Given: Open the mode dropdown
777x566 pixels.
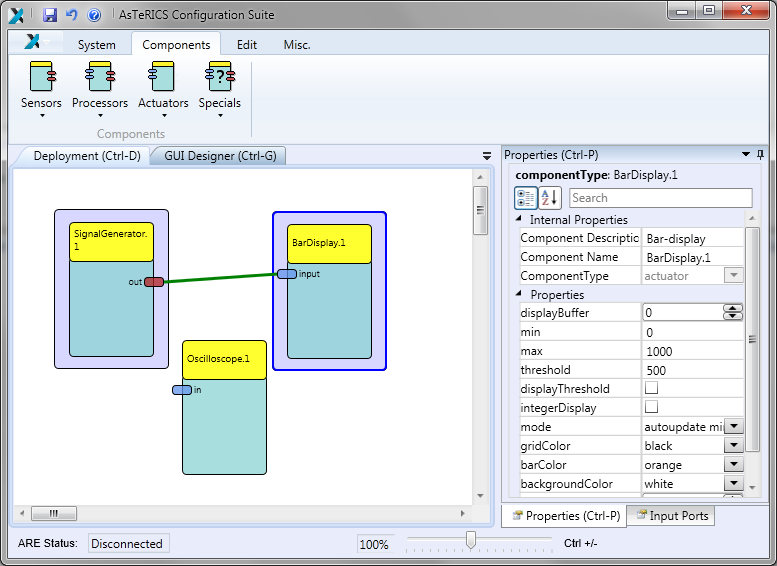Looking at the screenshot, I should (x=733, y=427).
